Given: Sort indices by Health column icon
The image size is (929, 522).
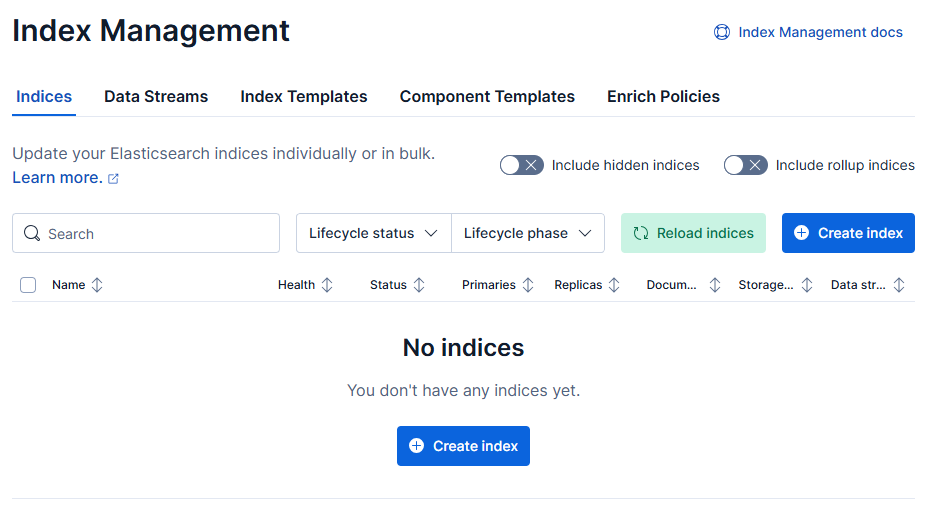Looking at the screenshot, I should pyautogui.click(x=327, y=285).
